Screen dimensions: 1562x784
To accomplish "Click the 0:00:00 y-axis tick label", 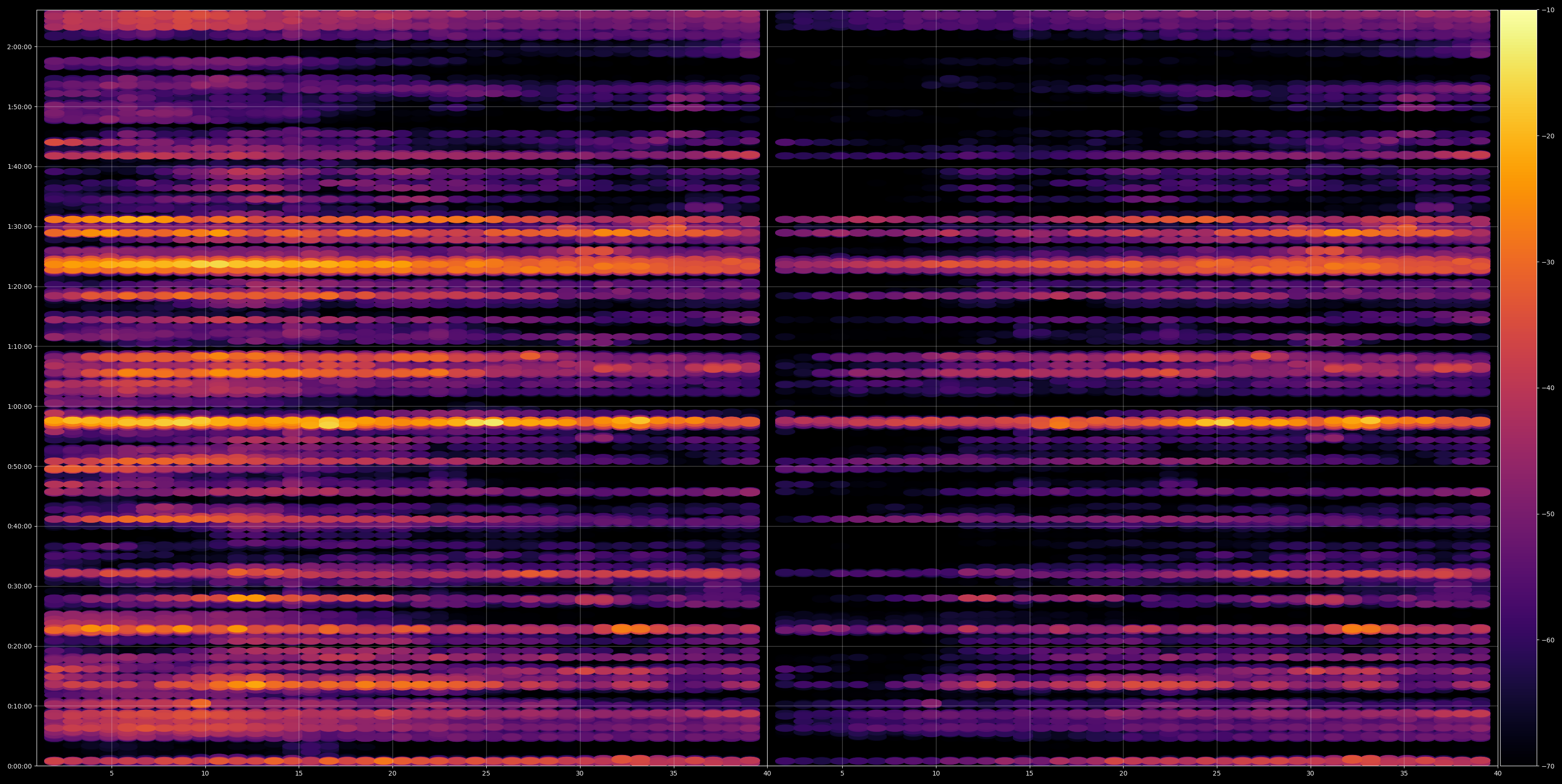I will (x=19, y=766).
